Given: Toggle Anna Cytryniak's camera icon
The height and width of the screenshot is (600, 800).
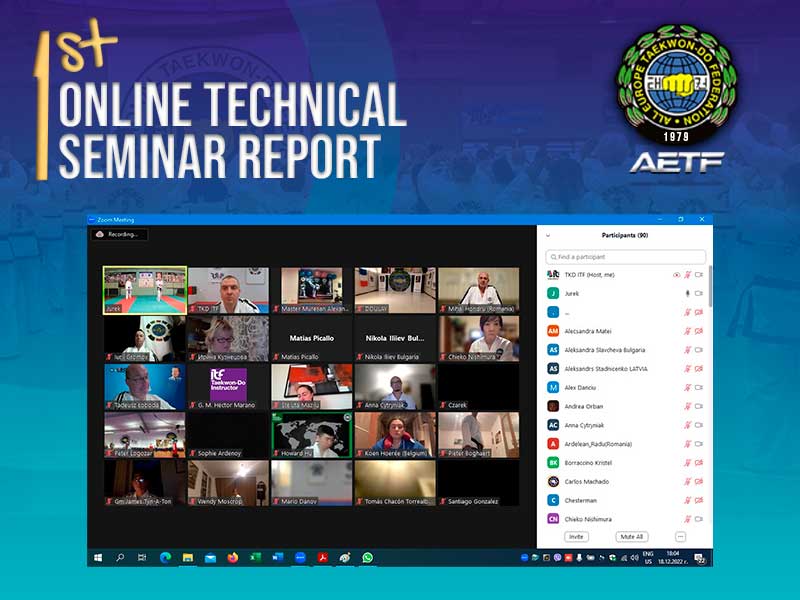Looking at the screenshot, I should tap(699, 425).
